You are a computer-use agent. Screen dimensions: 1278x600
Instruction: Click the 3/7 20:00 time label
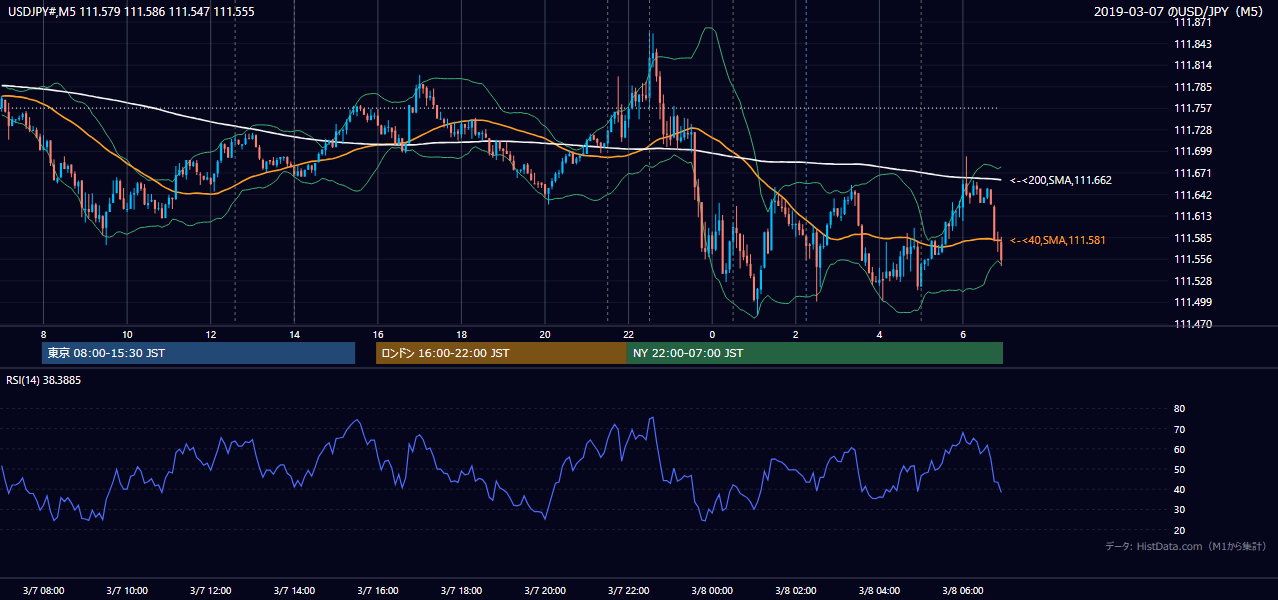click(545, 590)
